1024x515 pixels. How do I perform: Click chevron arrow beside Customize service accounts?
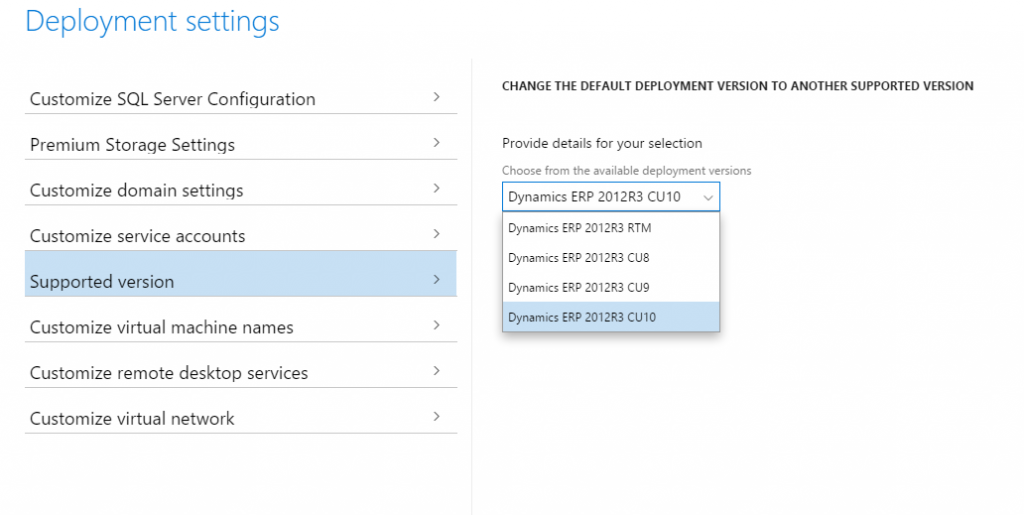tap(437, 234)
